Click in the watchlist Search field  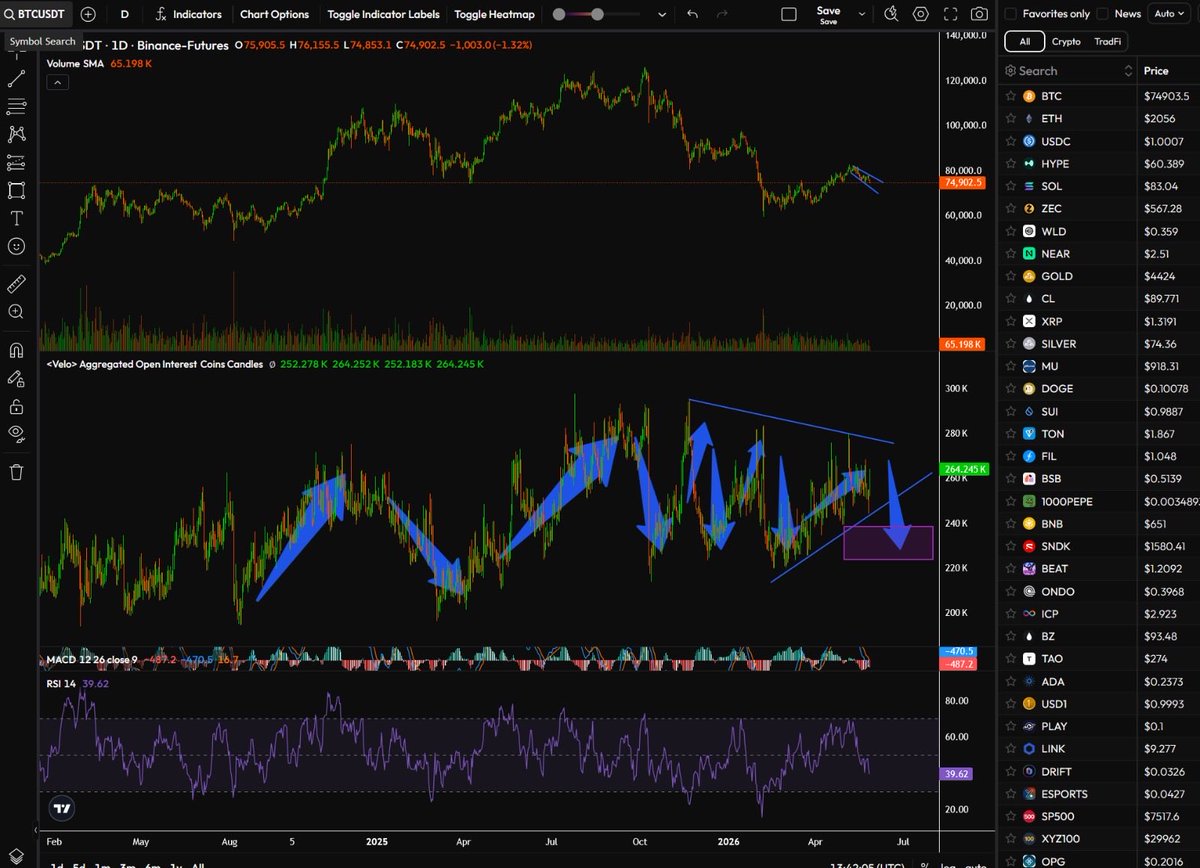pos(1068,71)
